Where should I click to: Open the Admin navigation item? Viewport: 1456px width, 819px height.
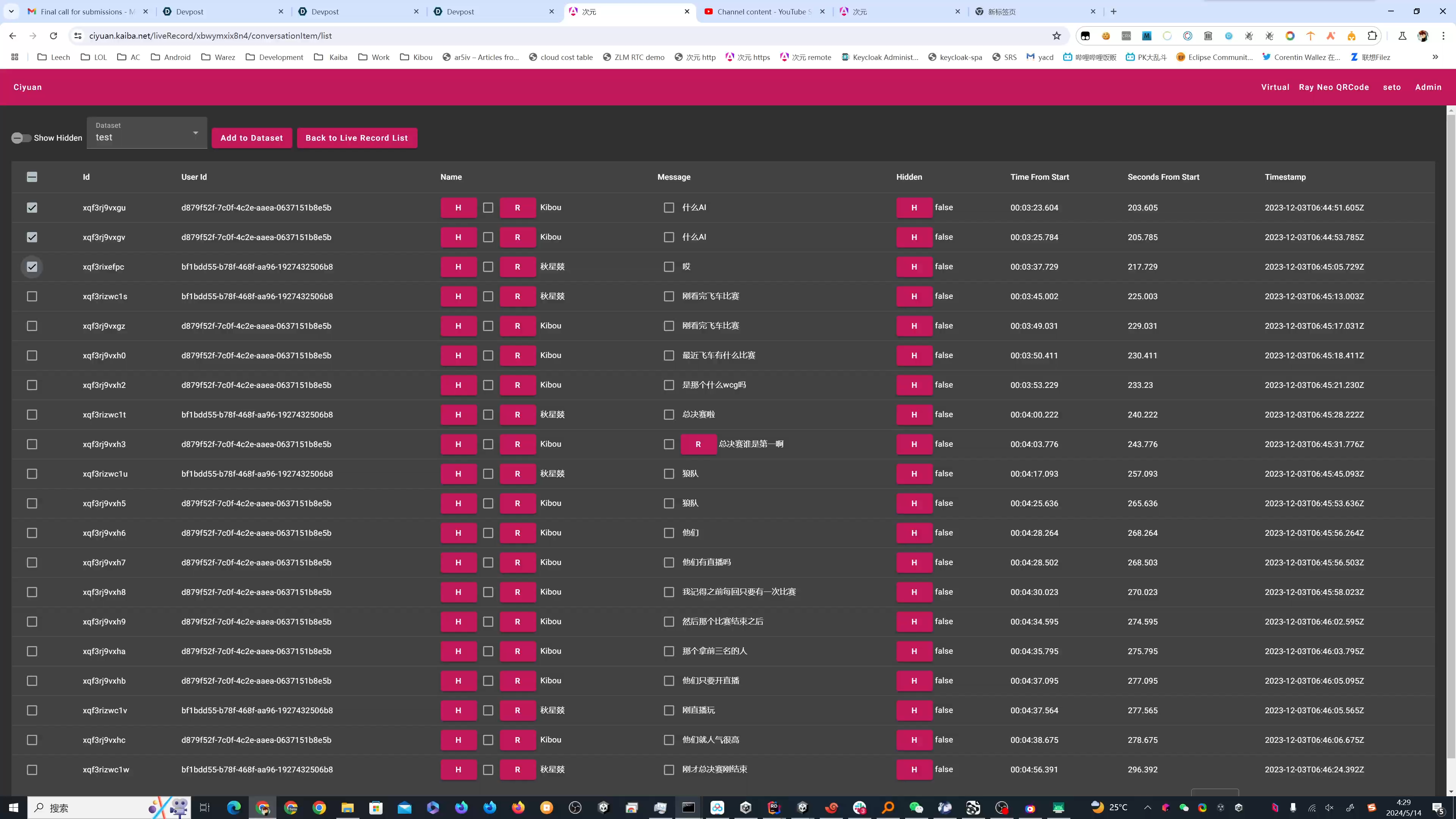[x=1428, y=87]
